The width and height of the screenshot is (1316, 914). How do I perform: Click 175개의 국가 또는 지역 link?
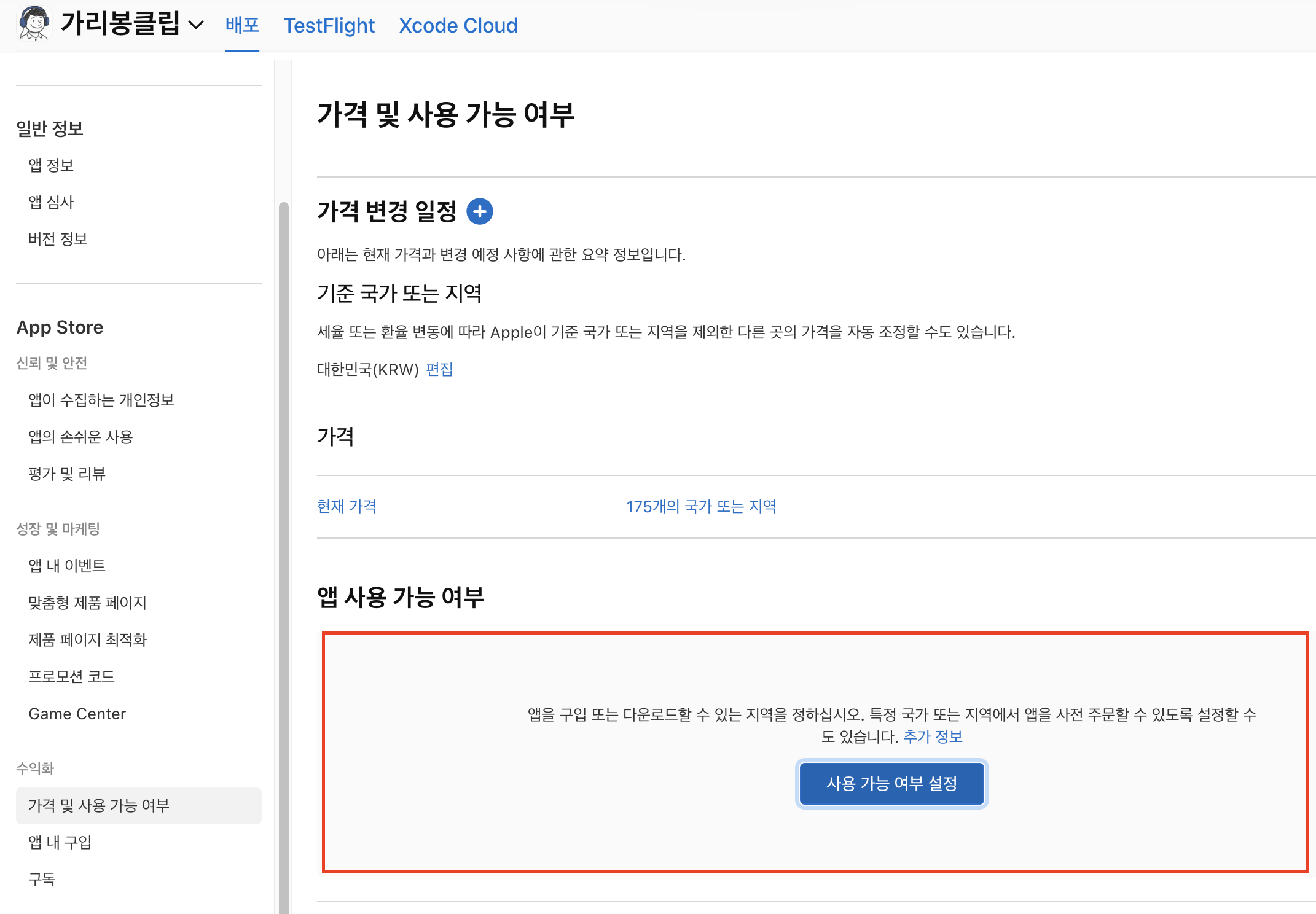tap(700, 506)
